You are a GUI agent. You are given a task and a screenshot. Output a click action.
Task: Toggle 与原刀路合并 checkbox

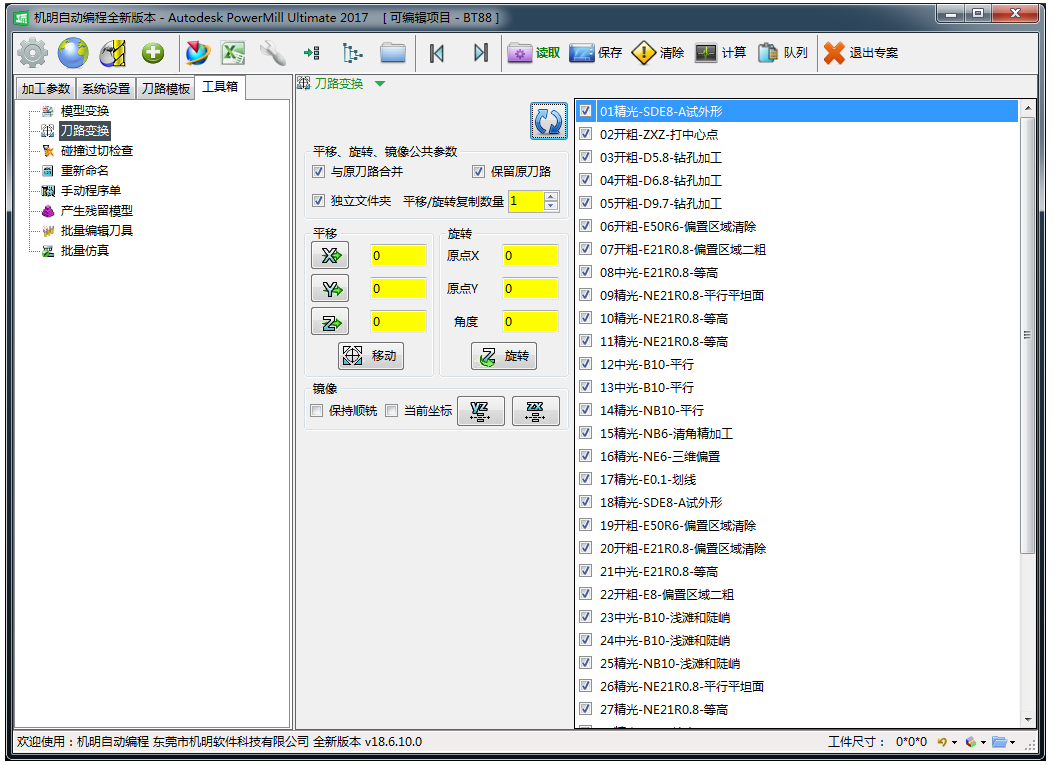pos(318,172)
